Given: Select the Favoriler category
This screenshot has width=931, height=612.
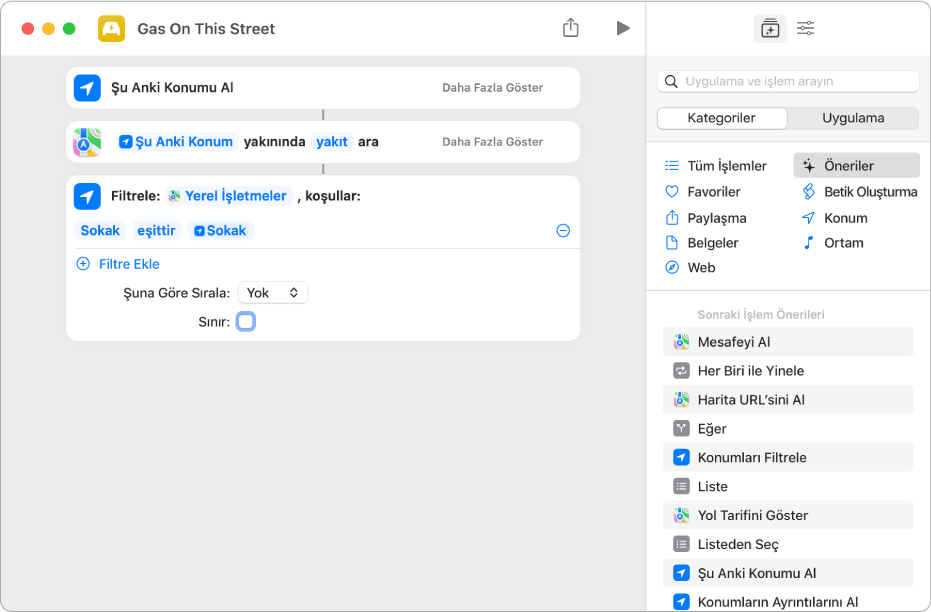Looking at the screenshot, I should [x=713, y=192].
